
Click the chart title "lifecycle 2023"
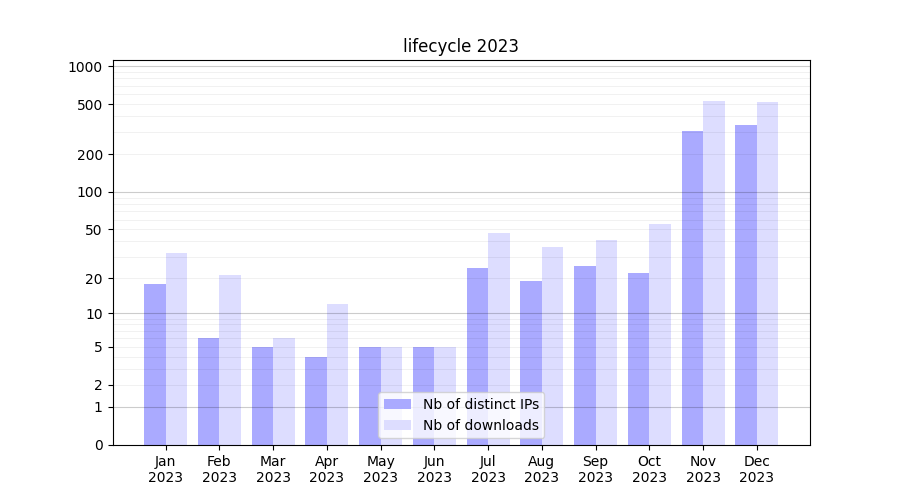(460, 46)
